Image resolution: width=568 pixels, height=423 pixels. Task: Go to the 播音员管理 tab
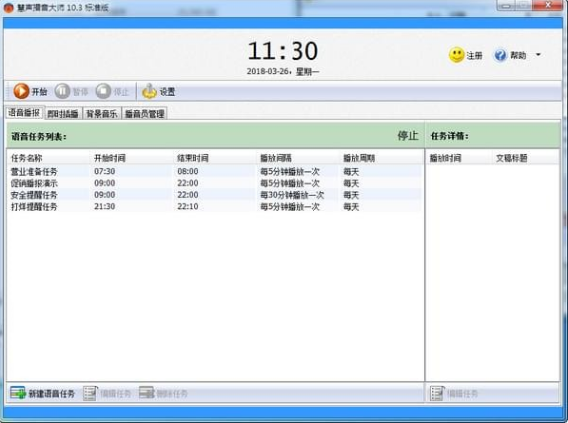point(145,114)
